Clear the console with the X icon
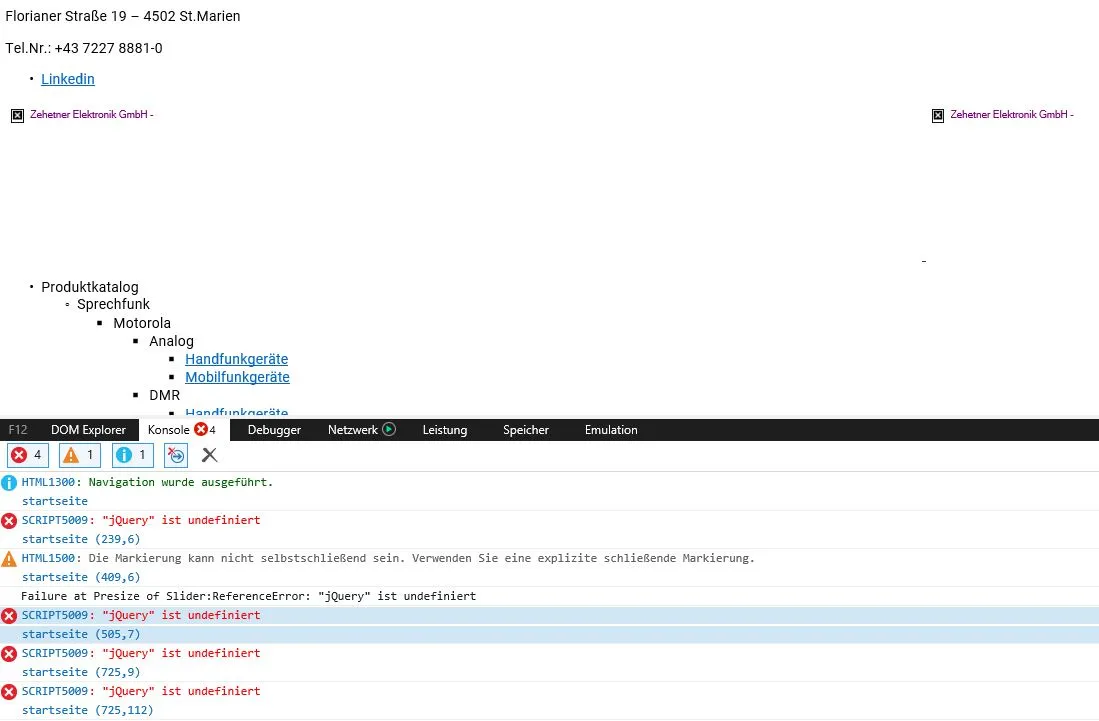The height and width of the screenshot is (721, 1099). (209, 455)
